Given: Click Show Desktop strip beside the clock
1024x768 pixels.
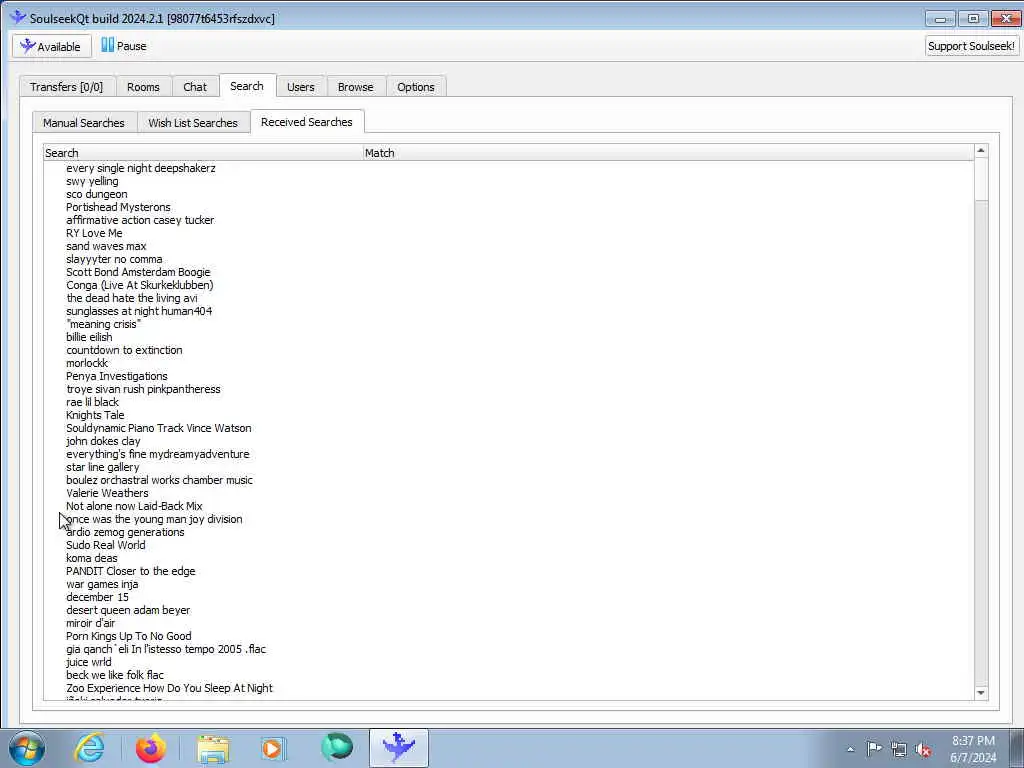Looking at the screenshot, I should click(1017, 748).
